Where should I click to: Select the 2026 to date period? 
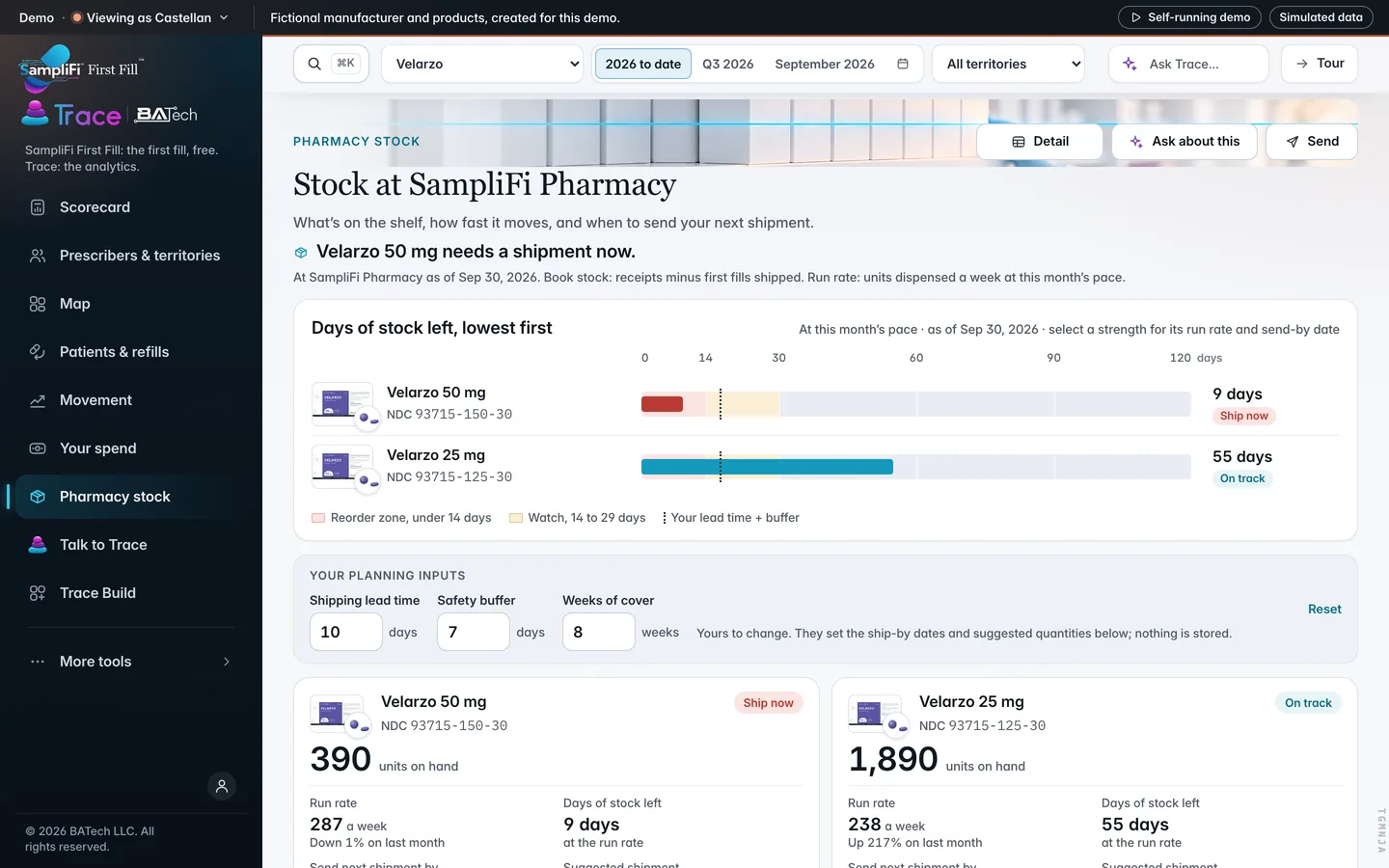point(642,64)
